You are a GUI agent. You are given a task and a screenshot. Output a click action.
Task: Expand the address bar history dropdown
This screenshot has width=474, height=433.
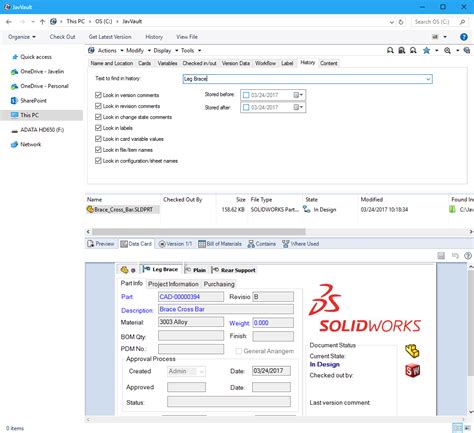392,22
